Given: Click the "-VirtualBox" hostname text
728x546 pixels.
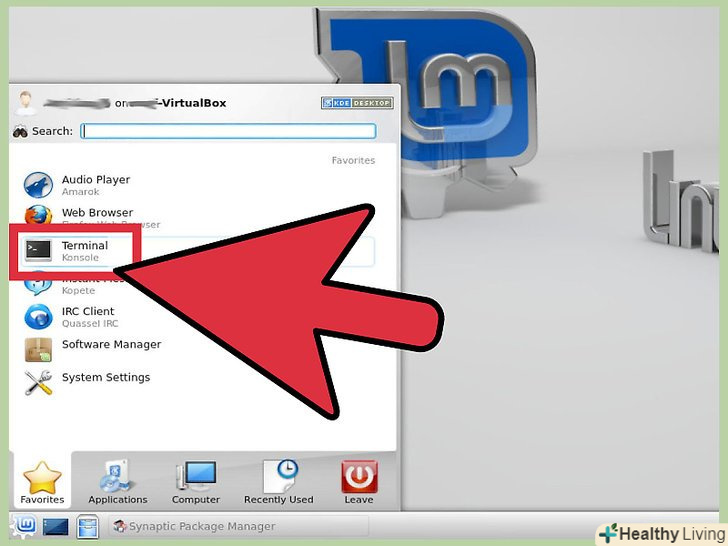Looking at the screenshot, I should [192, 103].
